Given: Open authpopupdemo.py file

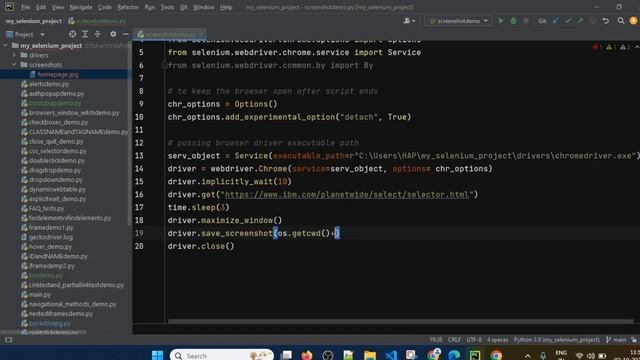Looking at the screenshot, I should 56,93.
